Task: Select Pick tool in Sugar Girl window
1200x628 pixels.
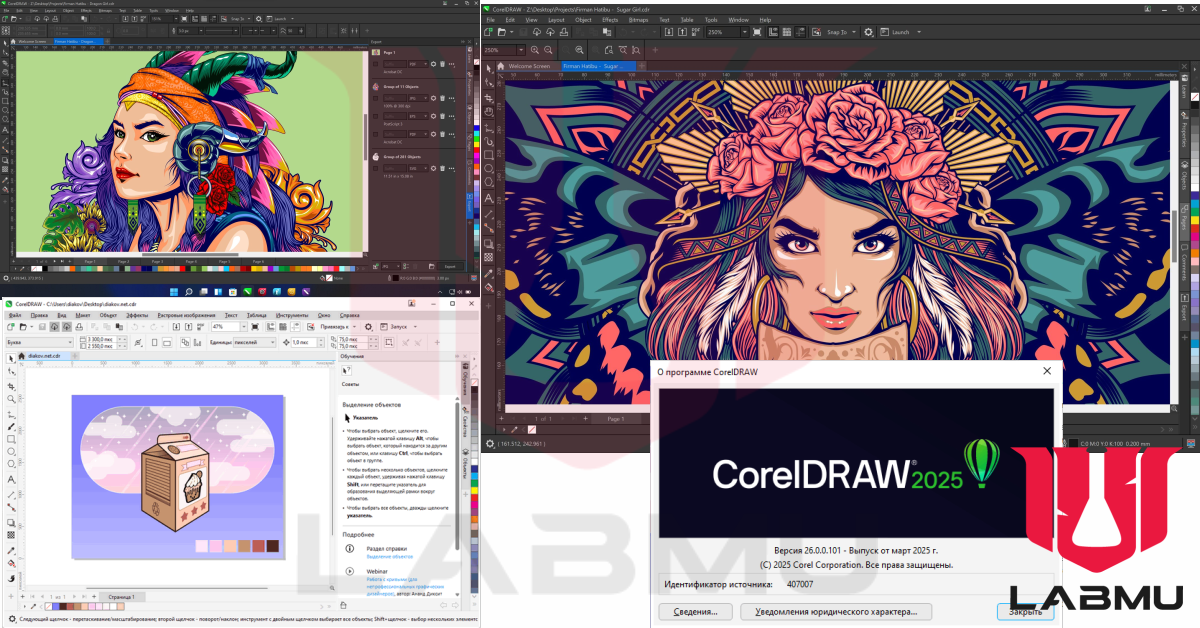Action: tap(489, 69)
